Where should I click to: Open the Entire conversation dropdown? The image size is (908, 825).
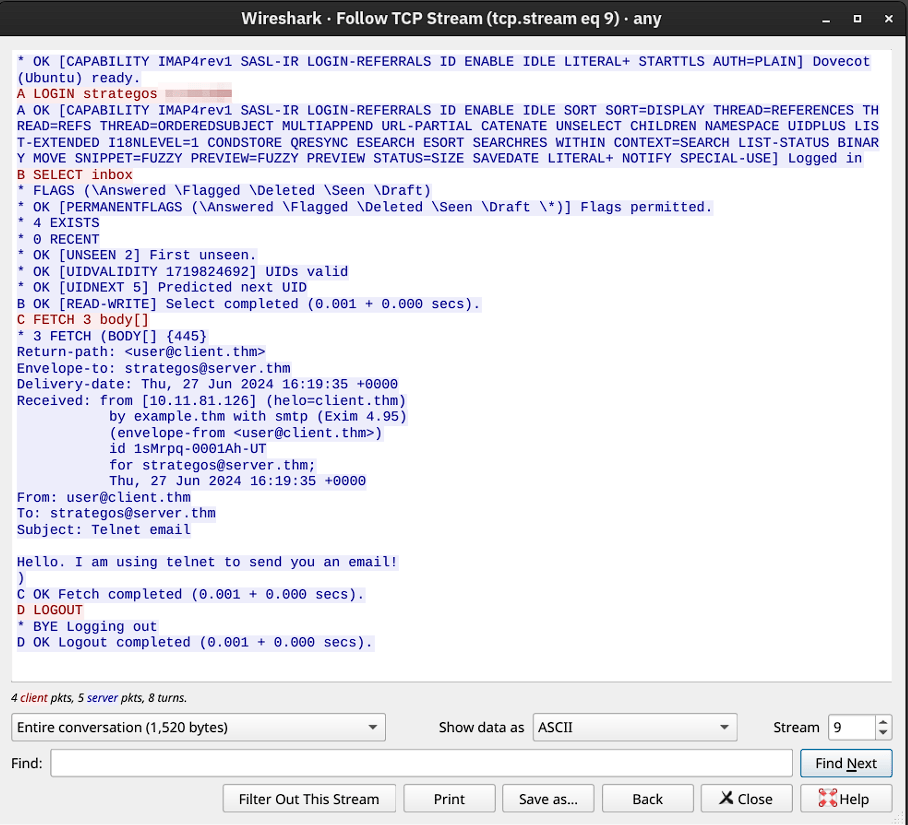pyautogui.click(x=198, y=727)
